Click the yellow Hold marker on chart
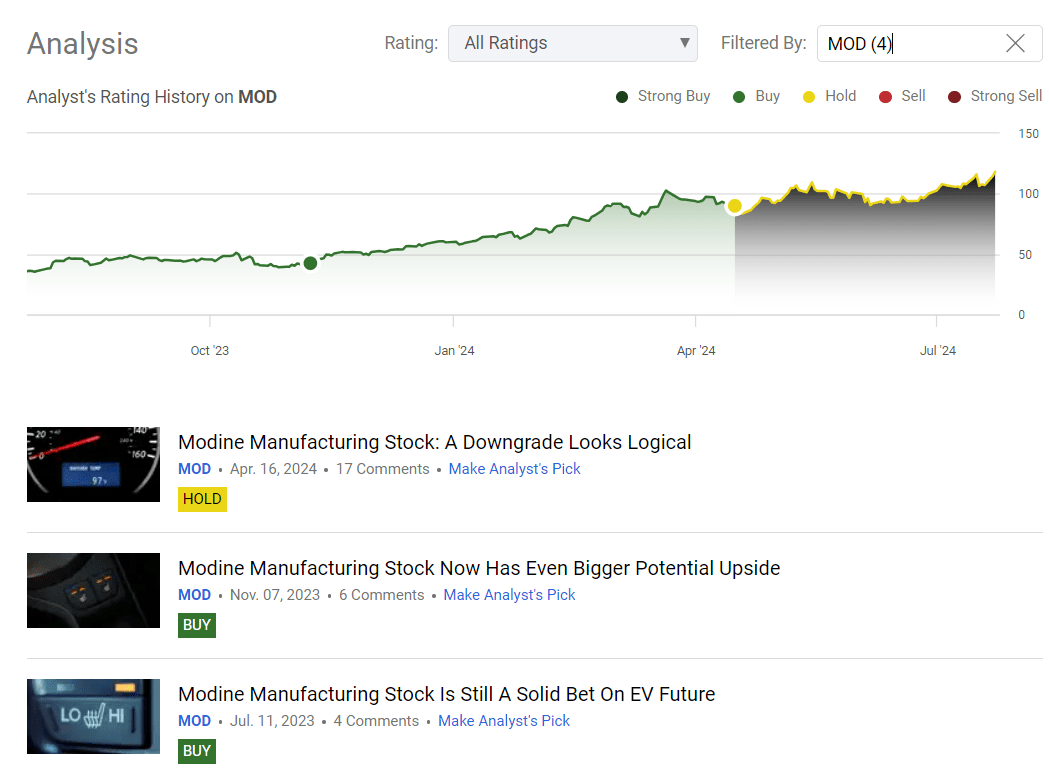Screen dimensions: 1049x775 (x=735, y=206)
